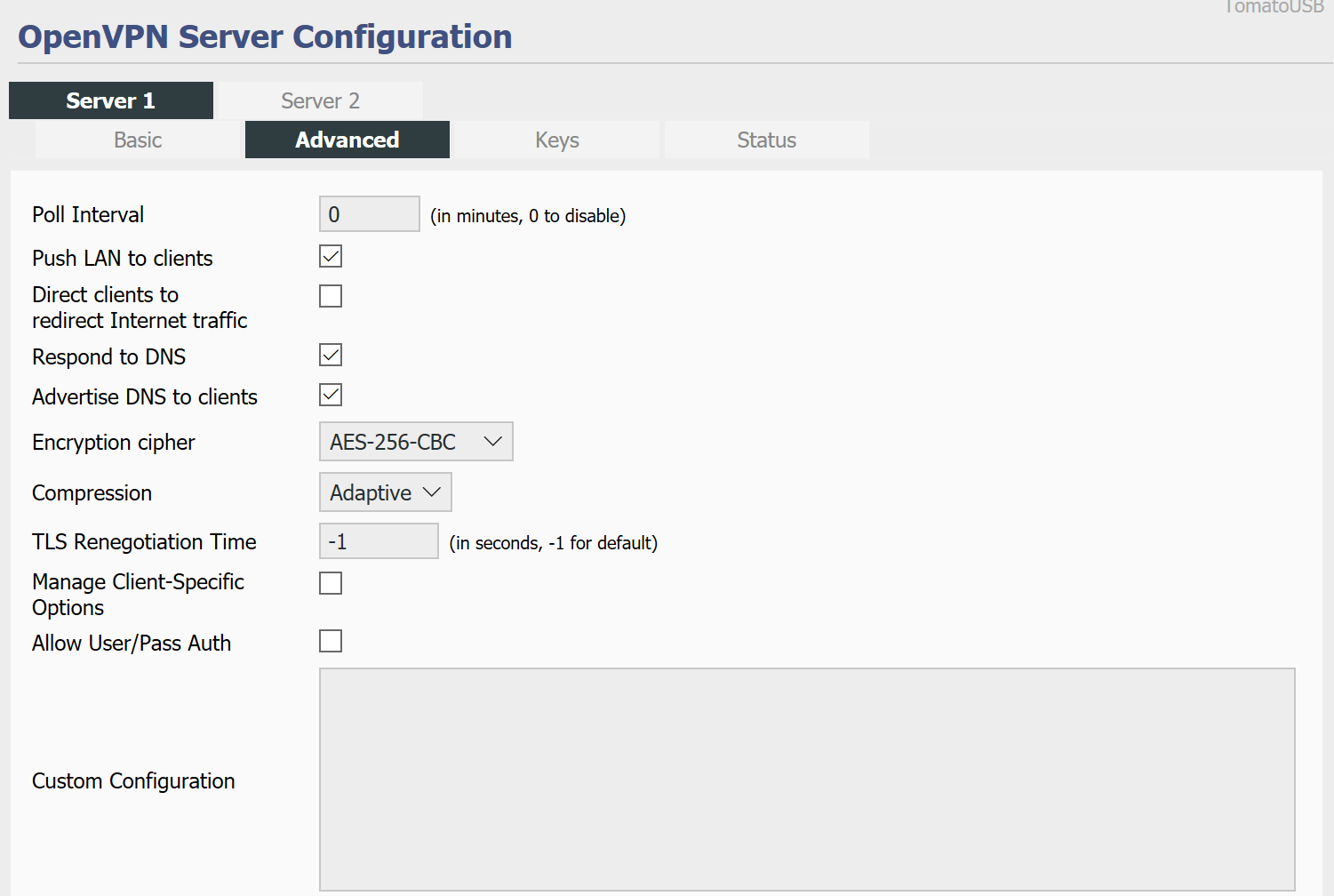Uncheck Respond to DNS
This screenshot has height=896, width=1334.
[330, 355]
